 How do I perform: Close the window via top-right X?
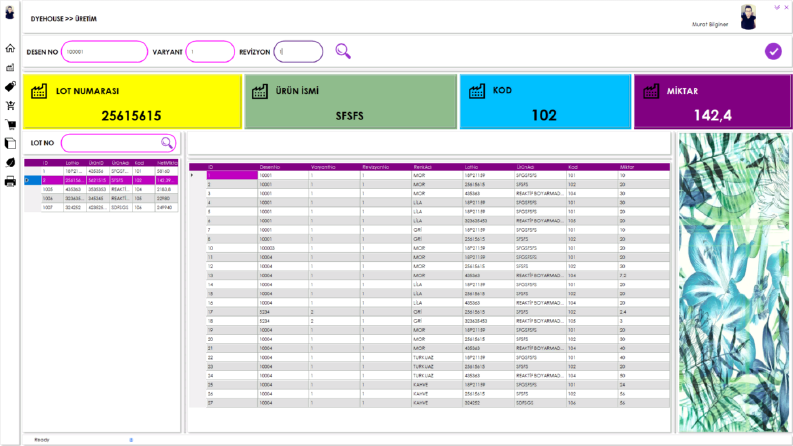point(786,8)
